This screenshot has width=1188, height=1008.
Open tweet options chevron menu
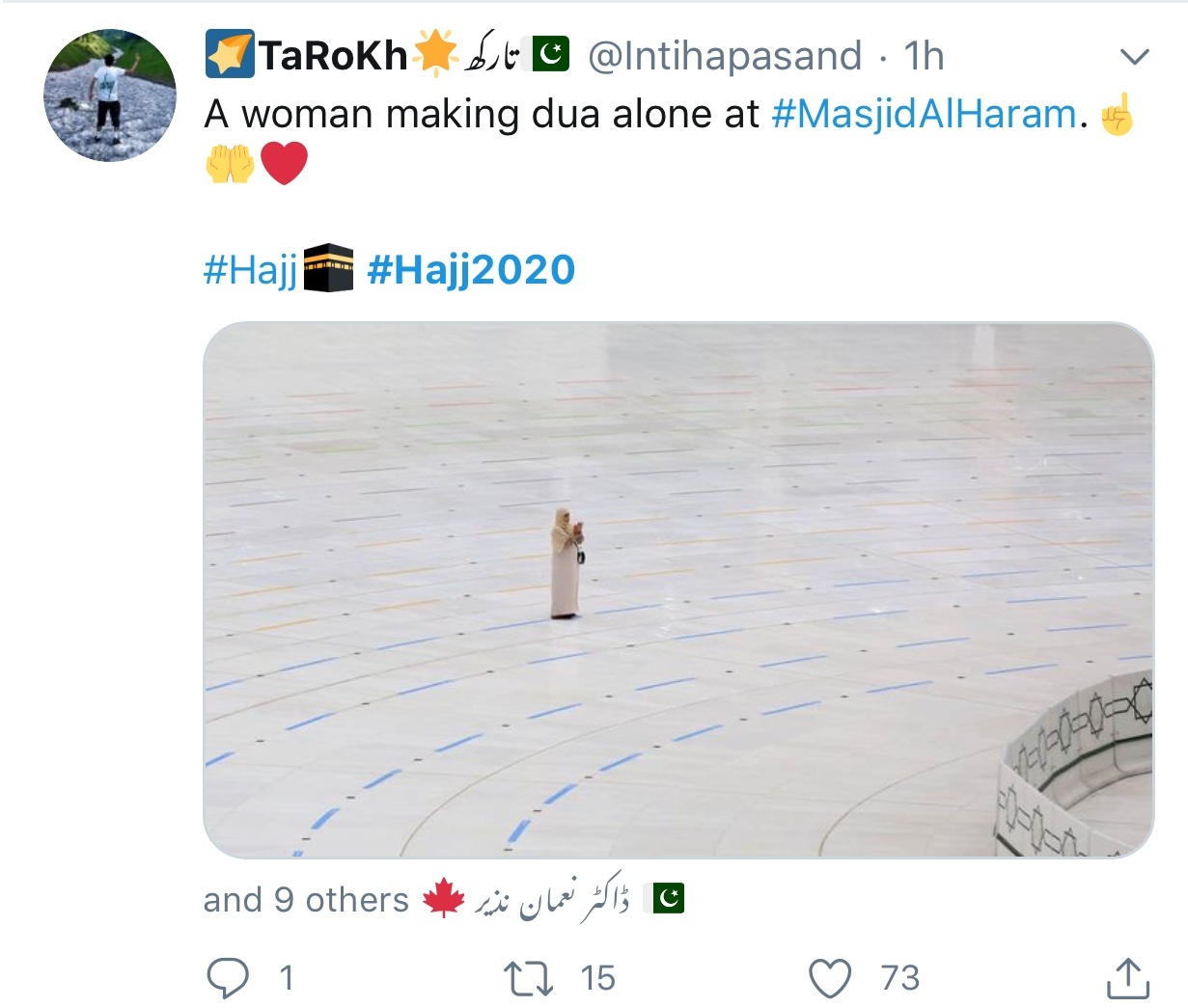[x=1135, y=57]
